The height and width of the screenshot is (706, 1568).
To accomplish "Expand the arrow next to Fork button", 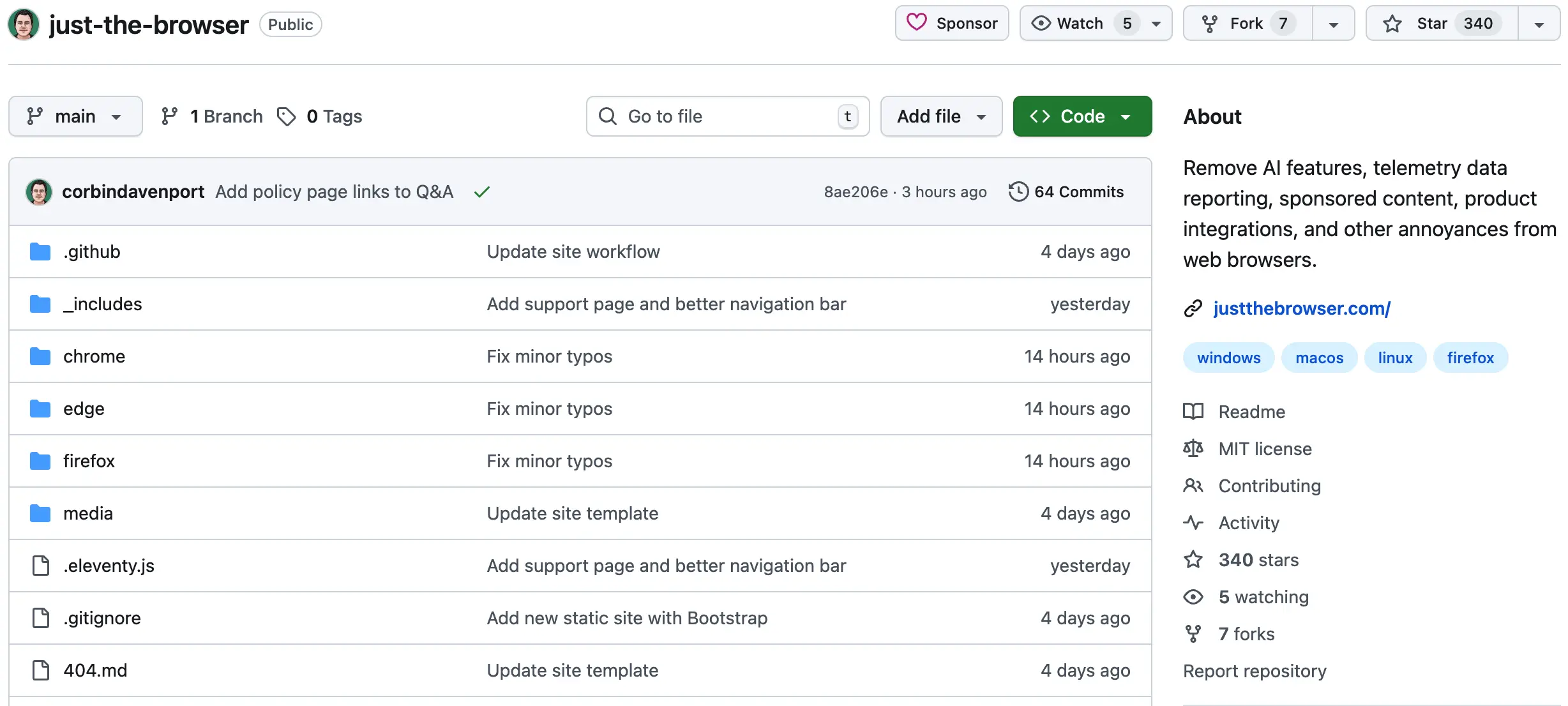I will (x=1333, y=24).
